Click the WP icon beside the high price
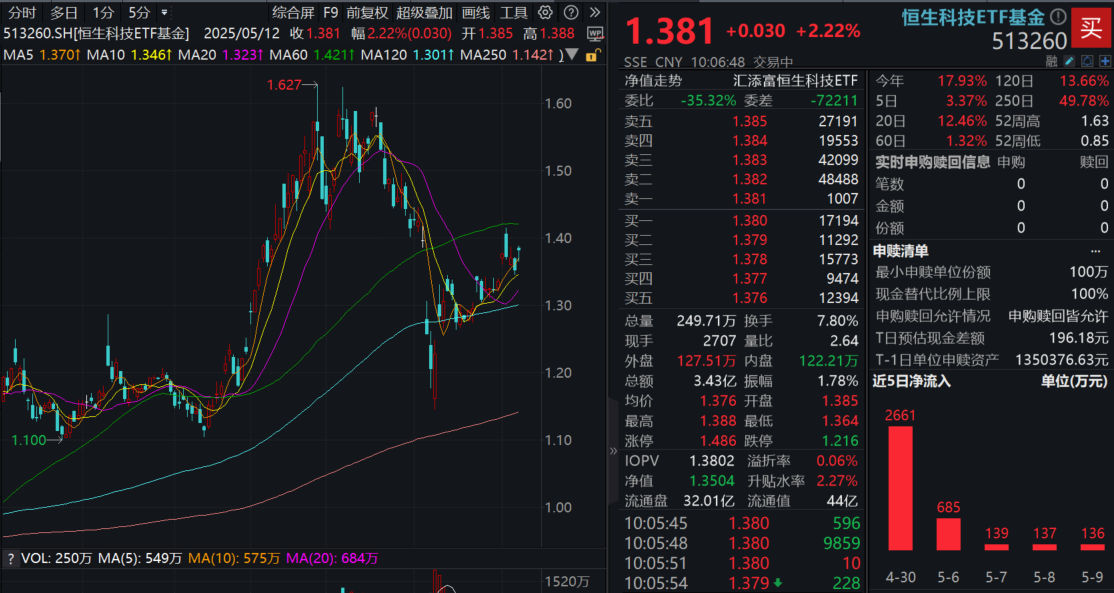Viewport: 1114px width, 593px height. coord(594,32)
